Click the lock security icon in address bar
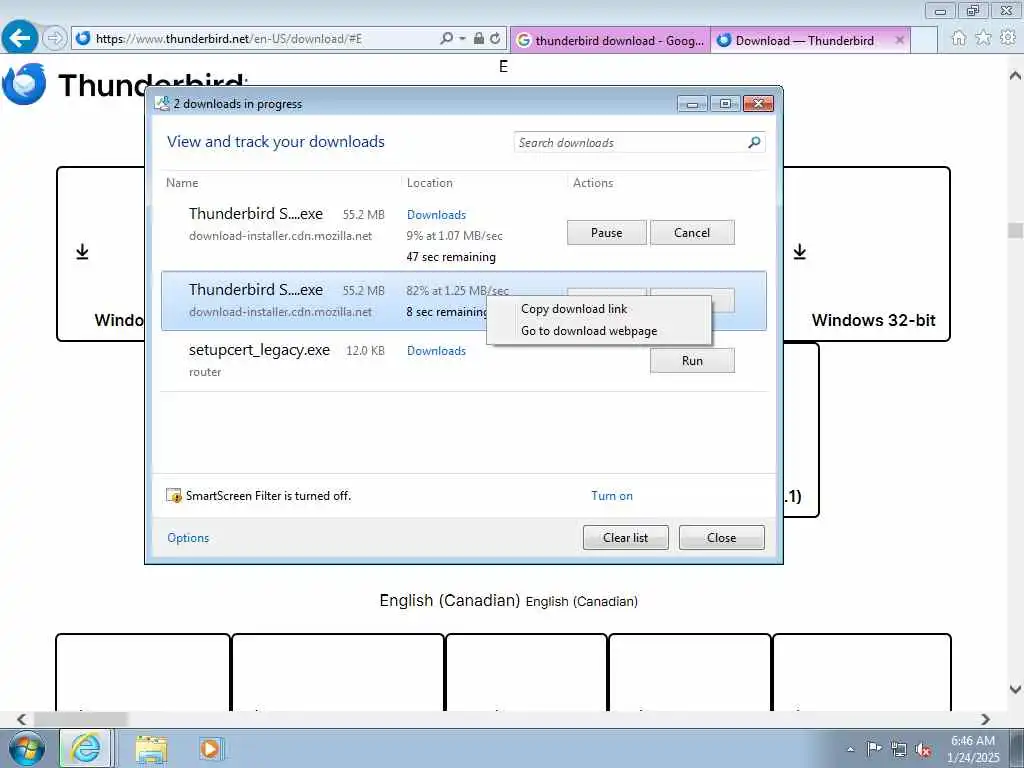 pos(479,39)
